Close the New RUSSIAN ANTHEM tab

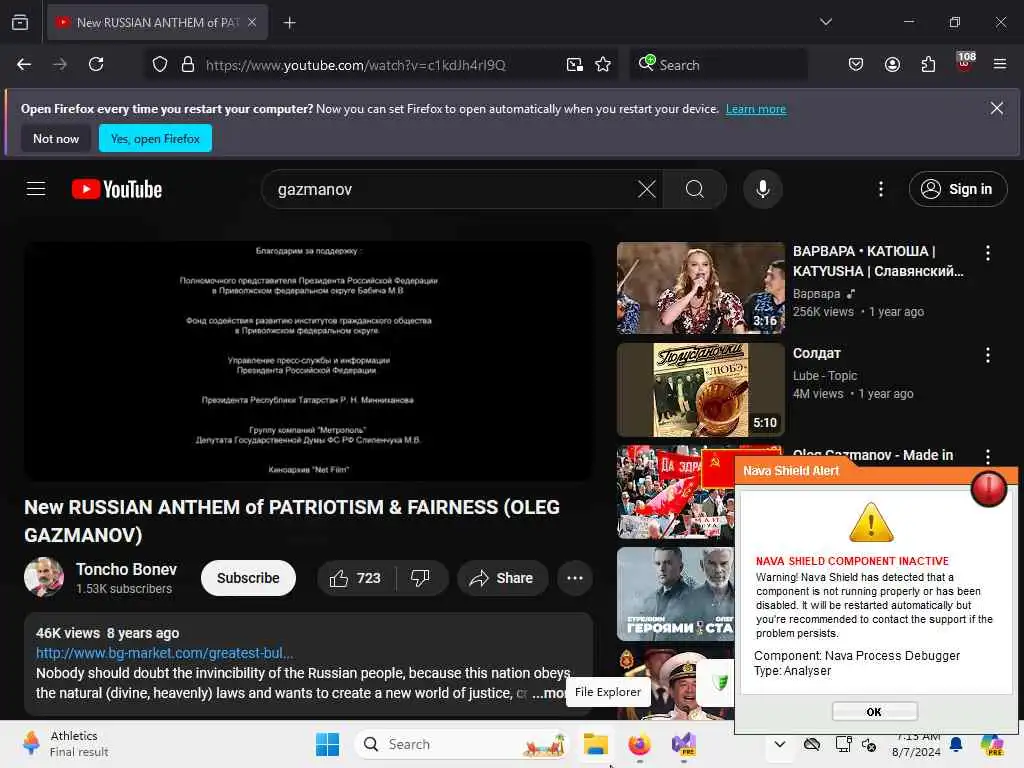(252, 22)
